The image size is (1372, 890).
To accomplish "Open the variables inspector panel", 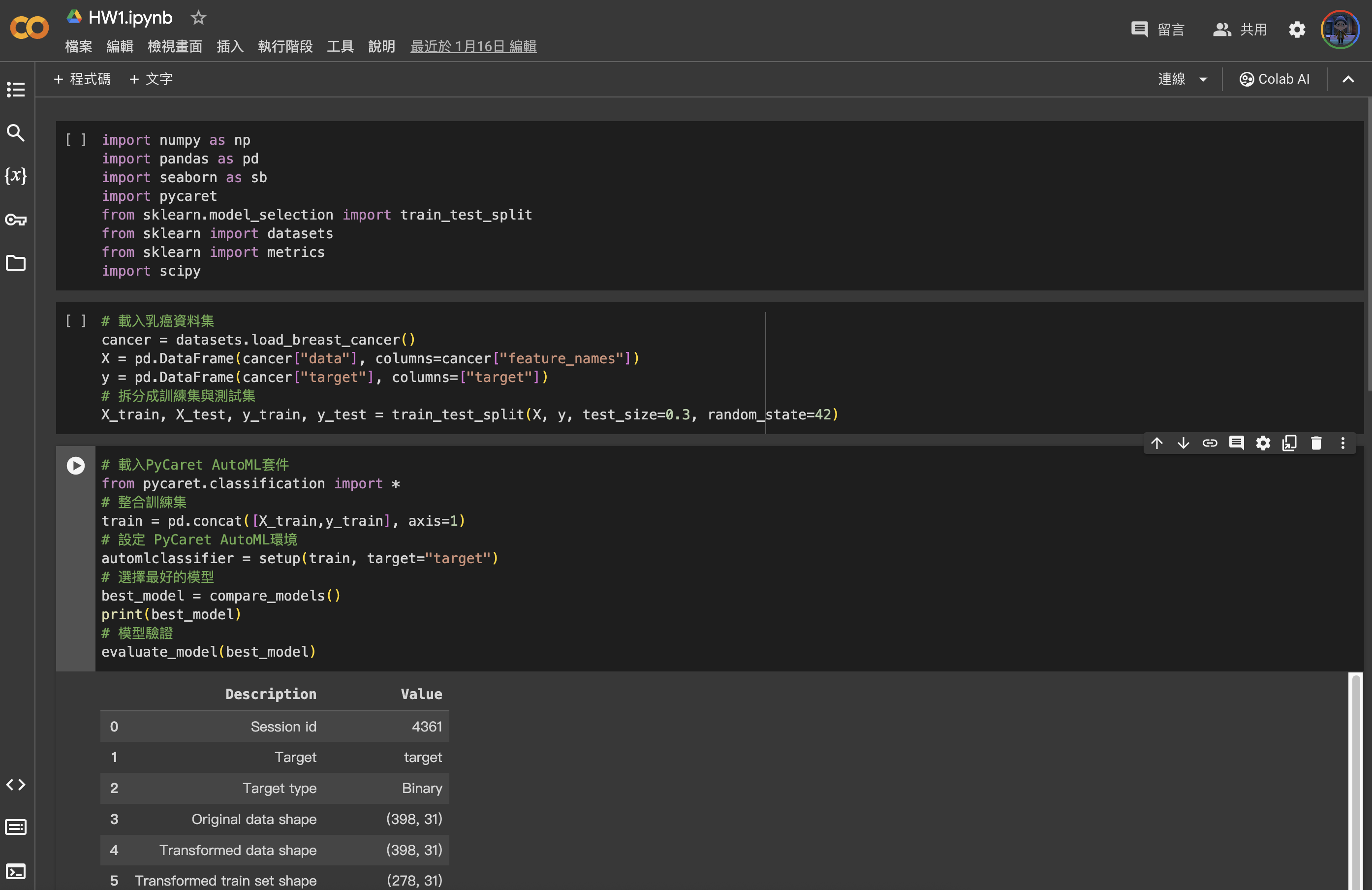I will (x=16, y=176).
